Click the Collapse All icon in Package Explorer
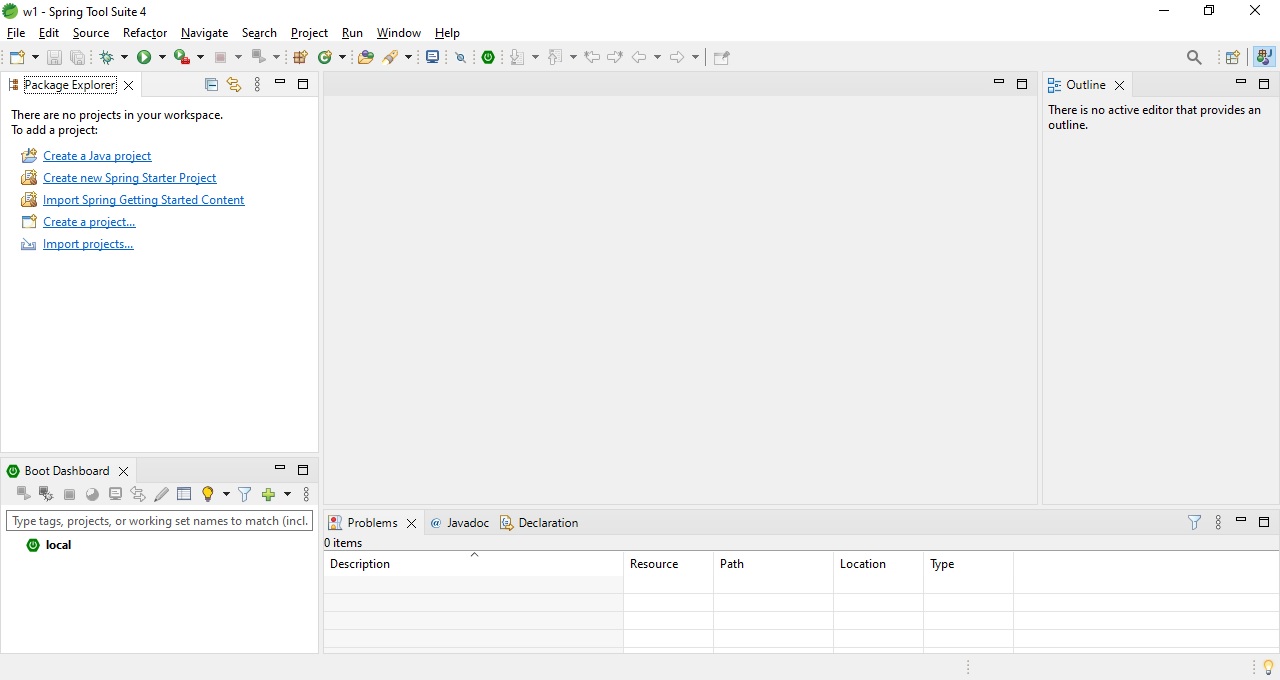Screen dimensions: 1280x680 click(x=211, y=85)
